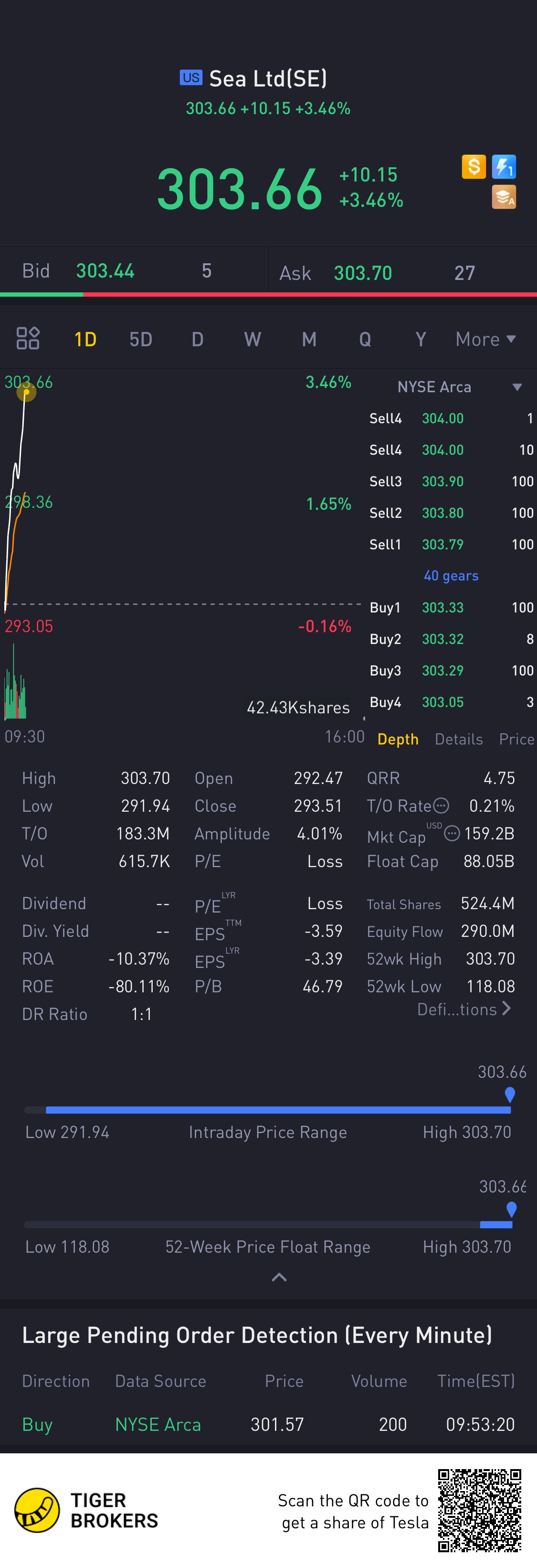Tap the info bubble beside T/O Rate
This screenshot has height=1568, width=537.
pyautogui.click(x=441, y=805)
